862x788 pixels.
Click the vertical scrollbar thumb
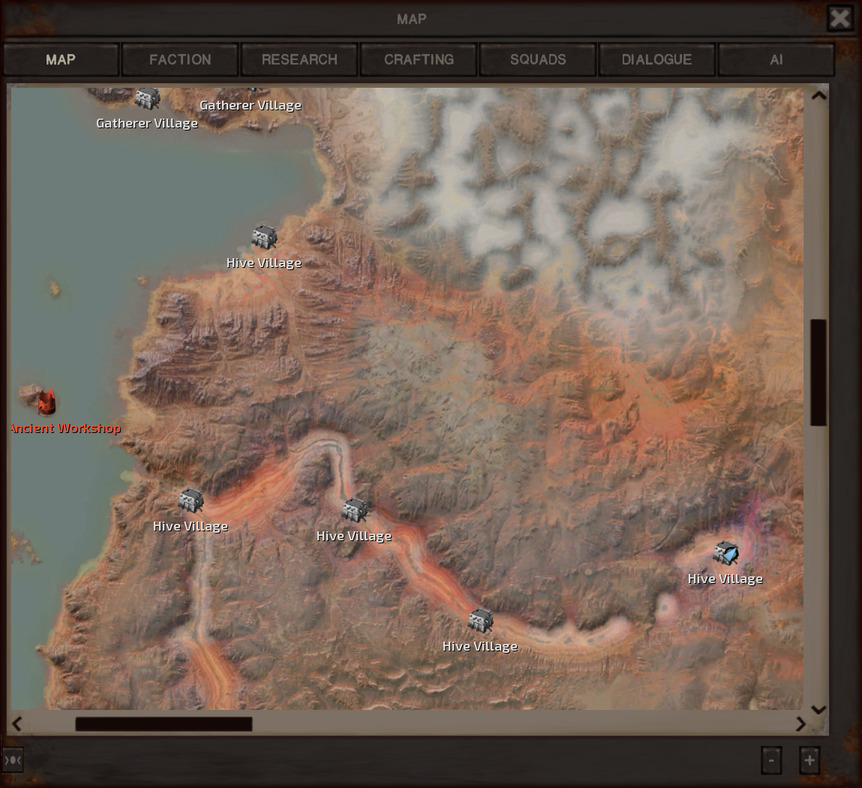click(819, 372)
